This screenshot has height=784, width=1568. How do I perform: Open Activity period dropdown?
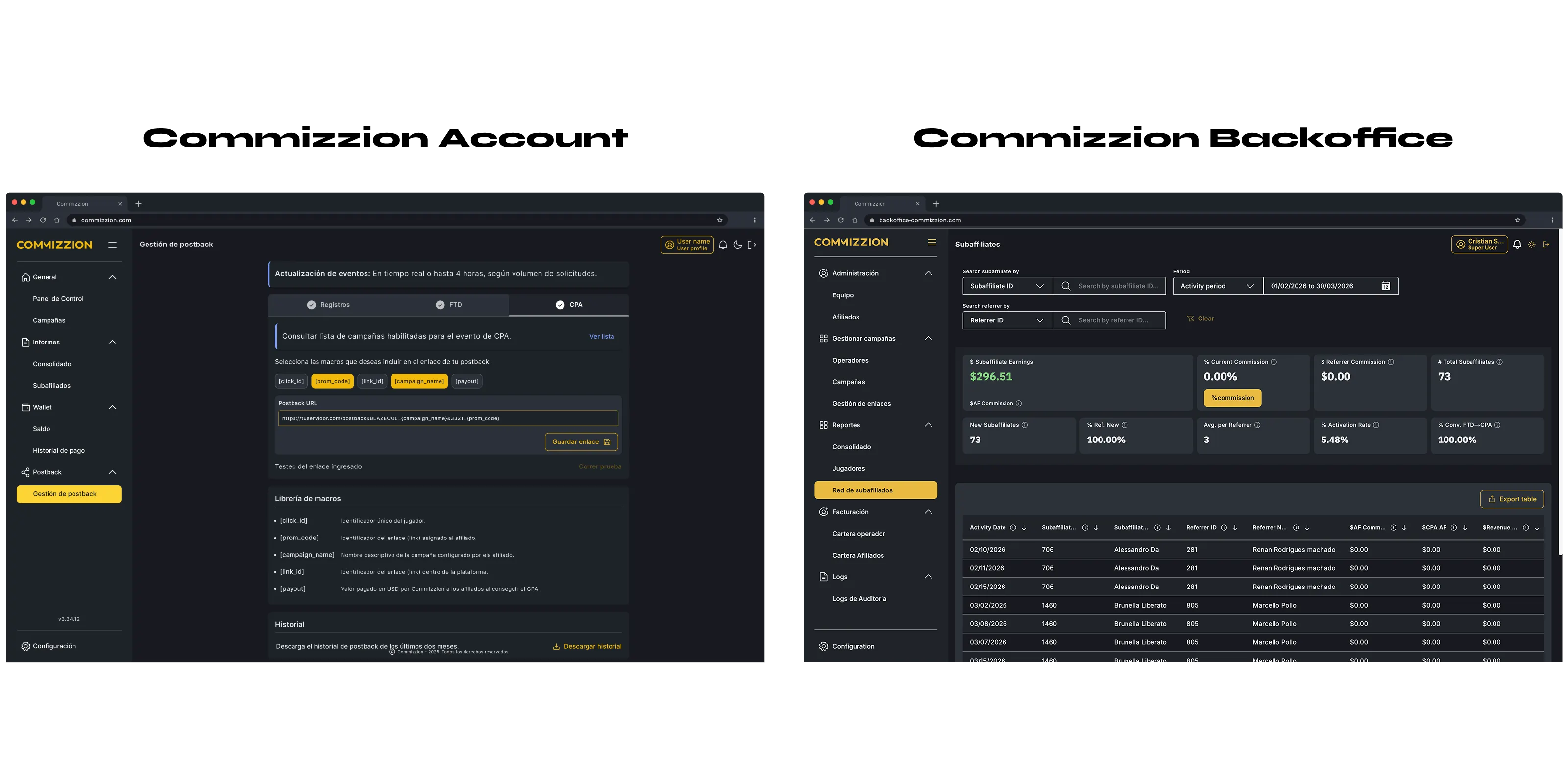pos(1217,286)
